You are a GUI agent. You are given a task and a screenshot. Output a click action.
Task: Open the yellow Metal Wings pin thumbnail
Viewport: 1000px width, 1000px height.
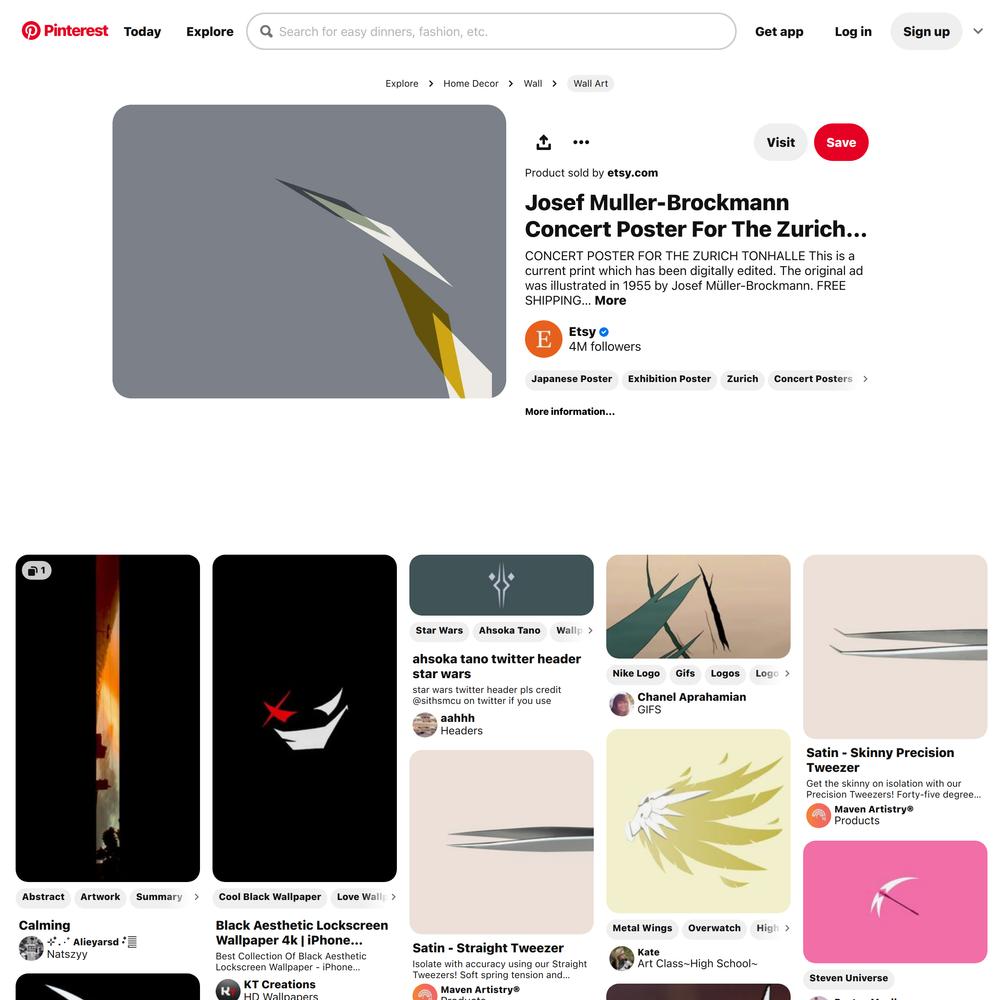[698, 821]
